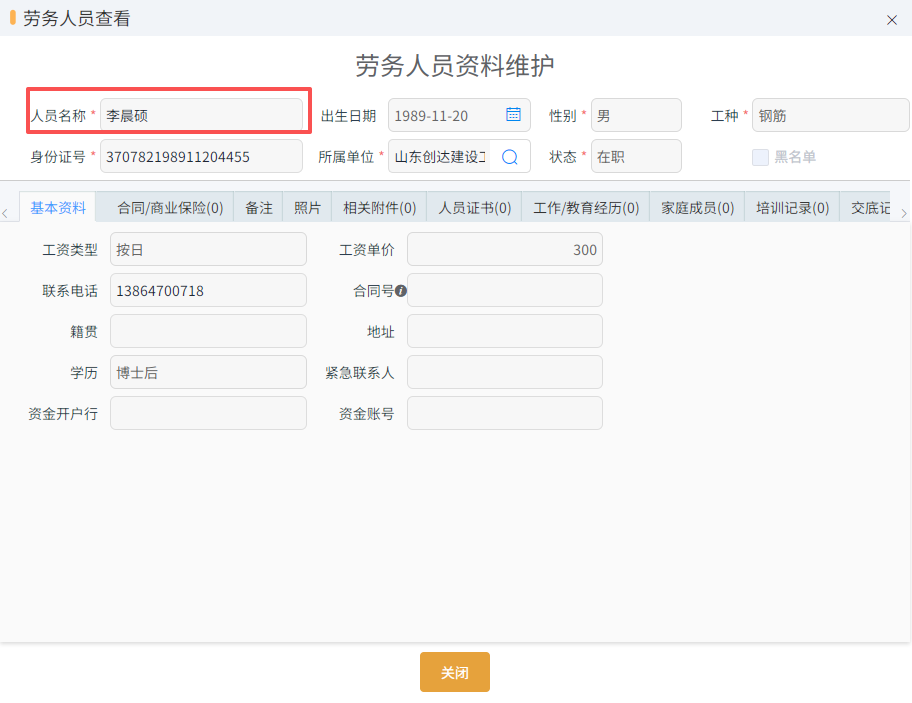Image resolution: width=912 pixels, height=703 pixels.
Task: Click the 联系电话 field with 13864700718
Action: [x=208, y=290]
